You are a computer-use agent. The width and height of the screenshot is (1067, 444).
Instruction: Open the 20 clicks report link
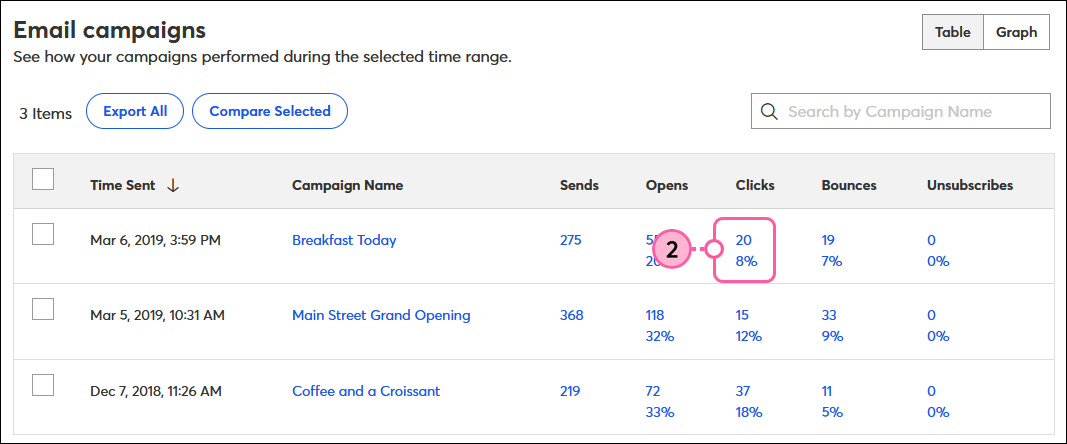[744, 240]
